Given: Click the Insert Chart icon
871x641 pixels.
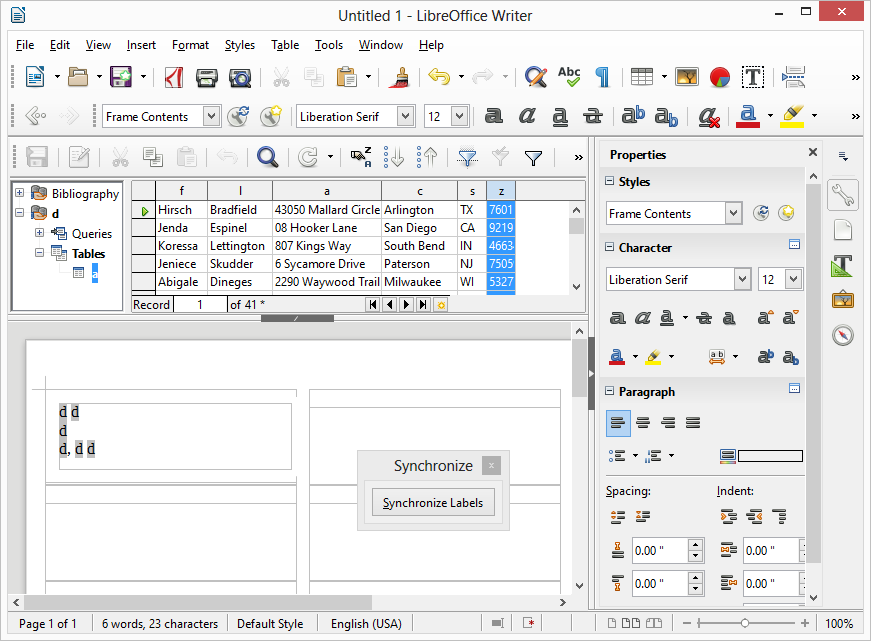Looking at the screenshot, I should click(x=720, y=77).
